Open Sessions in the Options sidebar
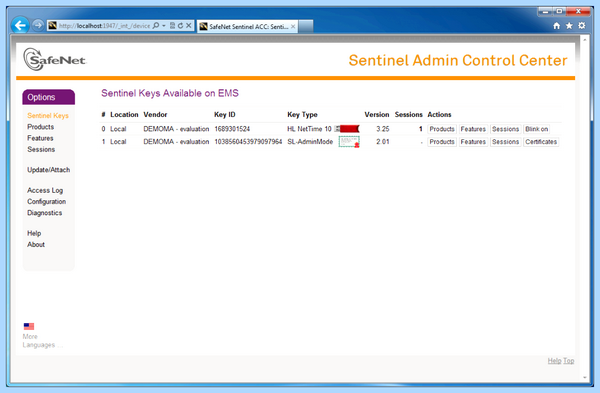 41,149
